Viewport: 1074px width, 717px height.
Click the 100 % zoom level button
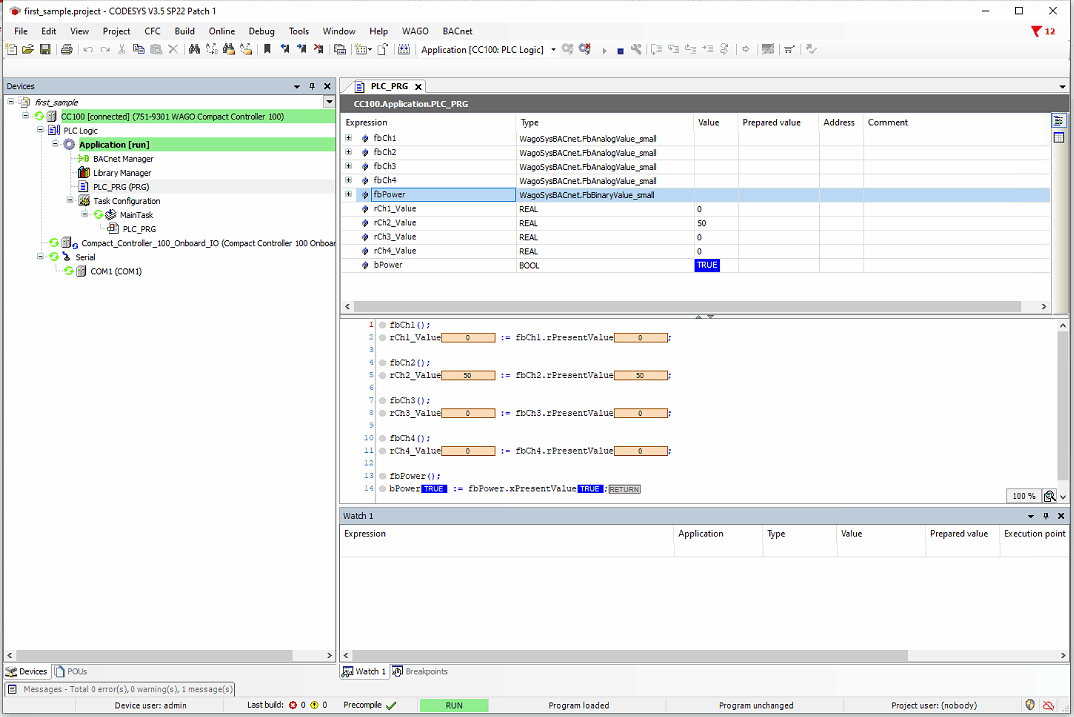click(1024, 496)
